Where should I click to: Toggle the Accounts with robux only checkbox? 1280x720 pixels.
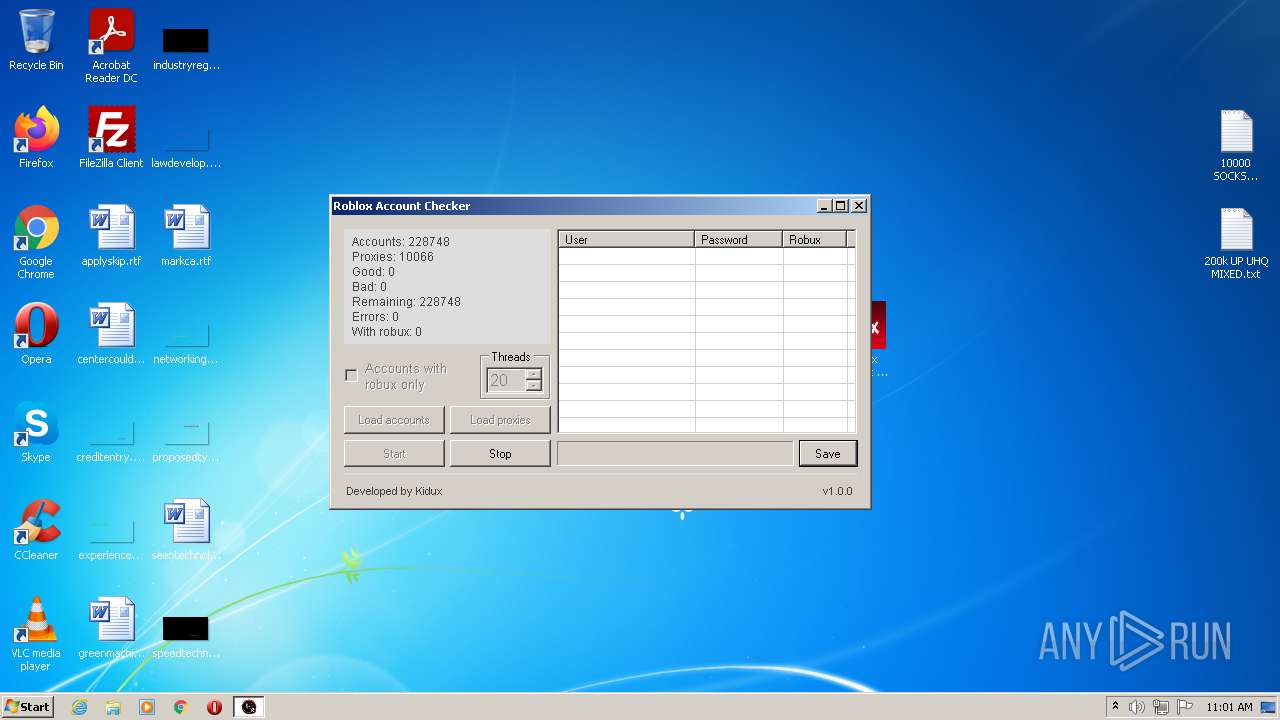point(351,375)
